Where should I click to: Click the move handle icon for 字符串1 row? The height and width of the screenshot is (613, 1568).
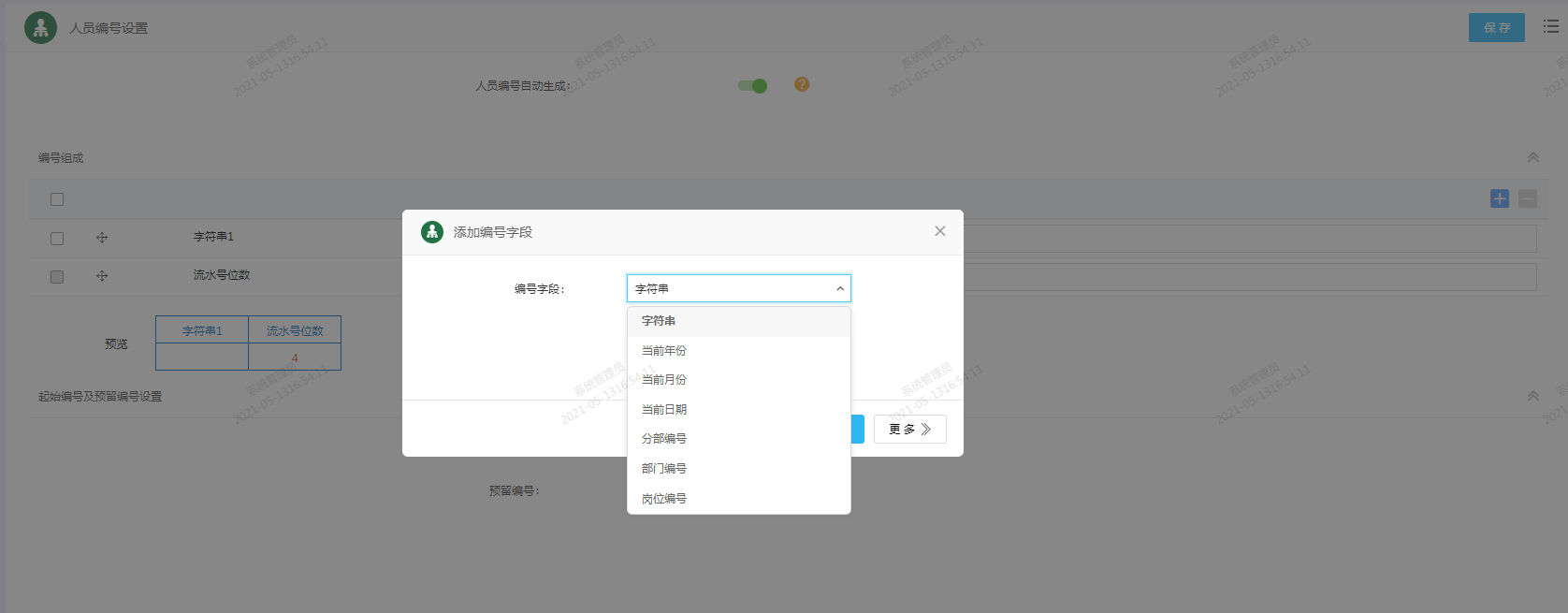(x=102, y=238)
